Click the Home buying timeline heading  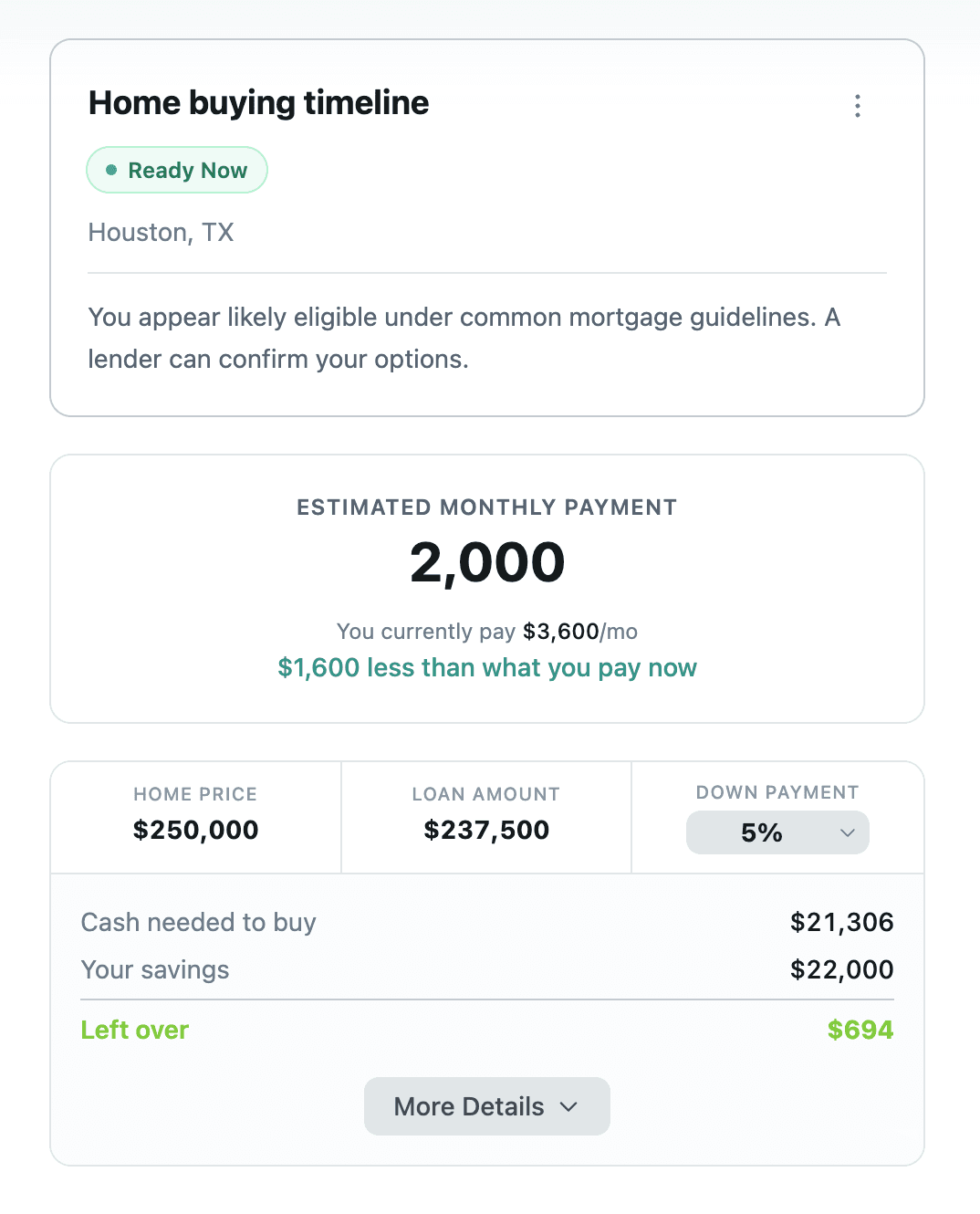258,103
